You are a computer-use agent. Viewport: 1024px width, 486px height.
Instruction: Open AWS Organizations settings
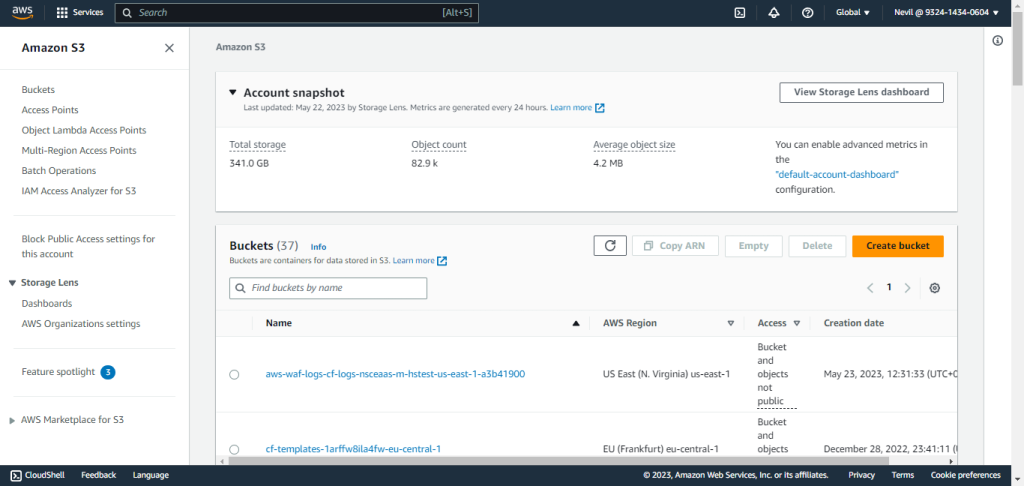[x=81, y=323]
